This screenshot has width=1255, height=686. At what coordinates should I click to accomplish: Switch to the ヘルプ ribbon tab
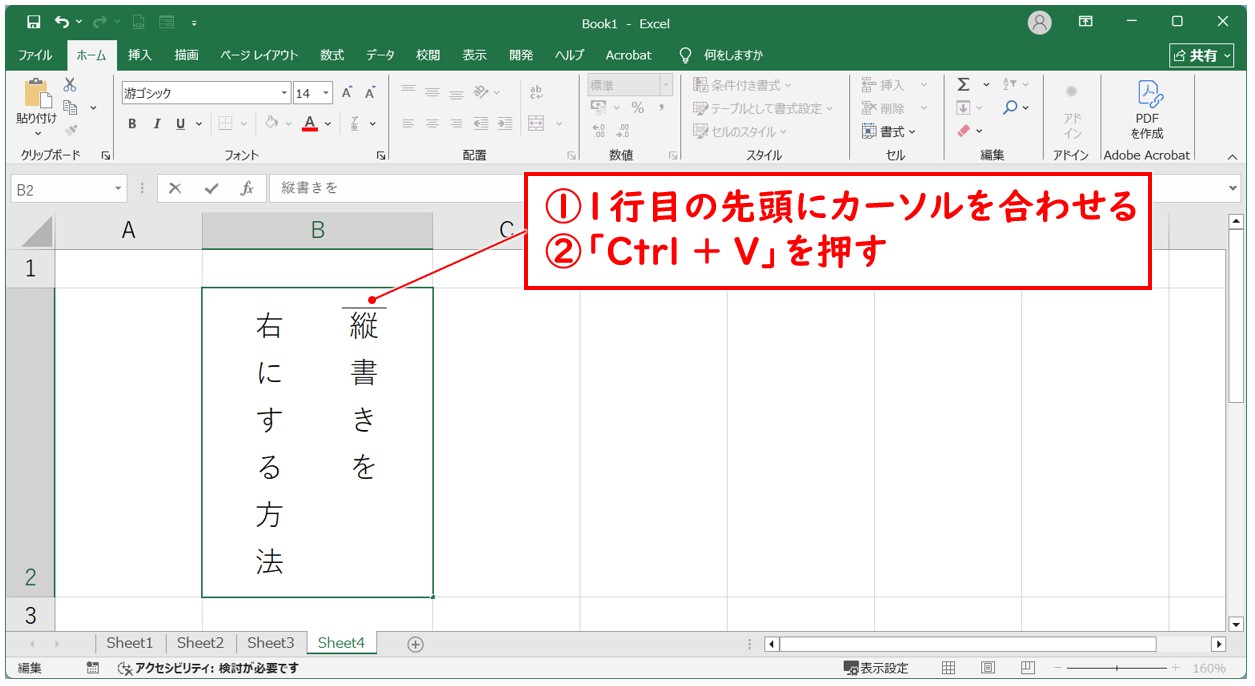pos(570,55)
